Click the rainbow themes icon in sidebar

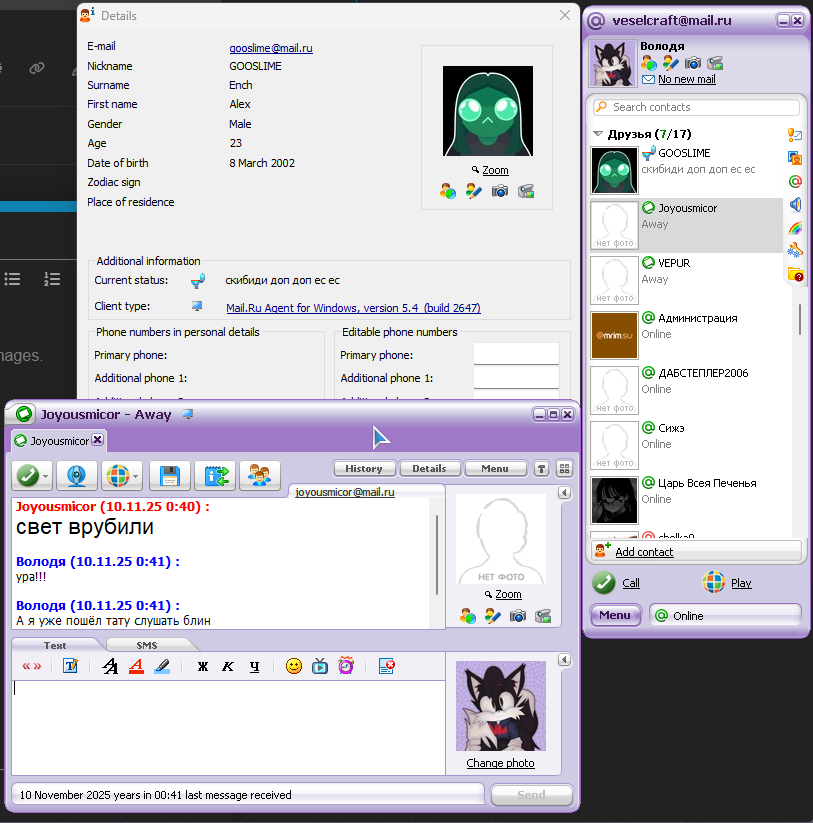[x=796, y=227]
